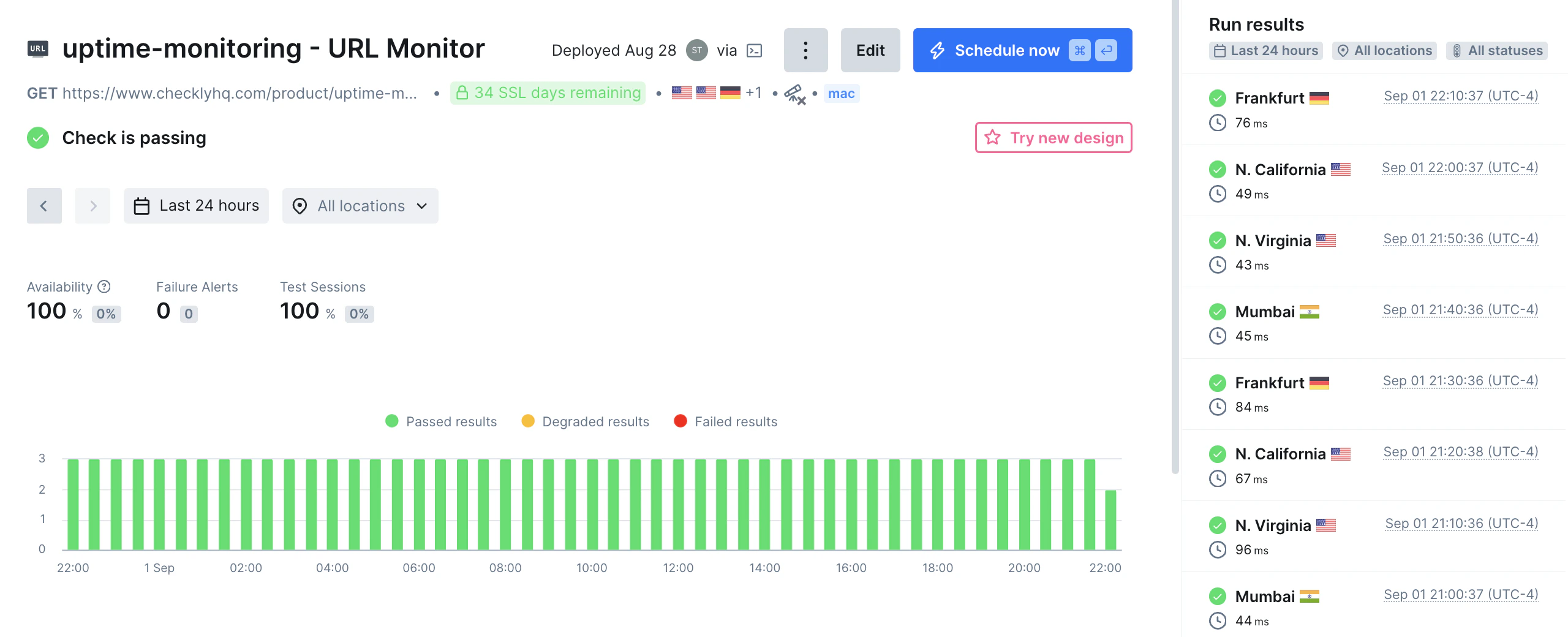Image resolution: width=1568 pixels, height=637 pixels.
Task: Click the Edit button
Action: (x=870, y=50)
